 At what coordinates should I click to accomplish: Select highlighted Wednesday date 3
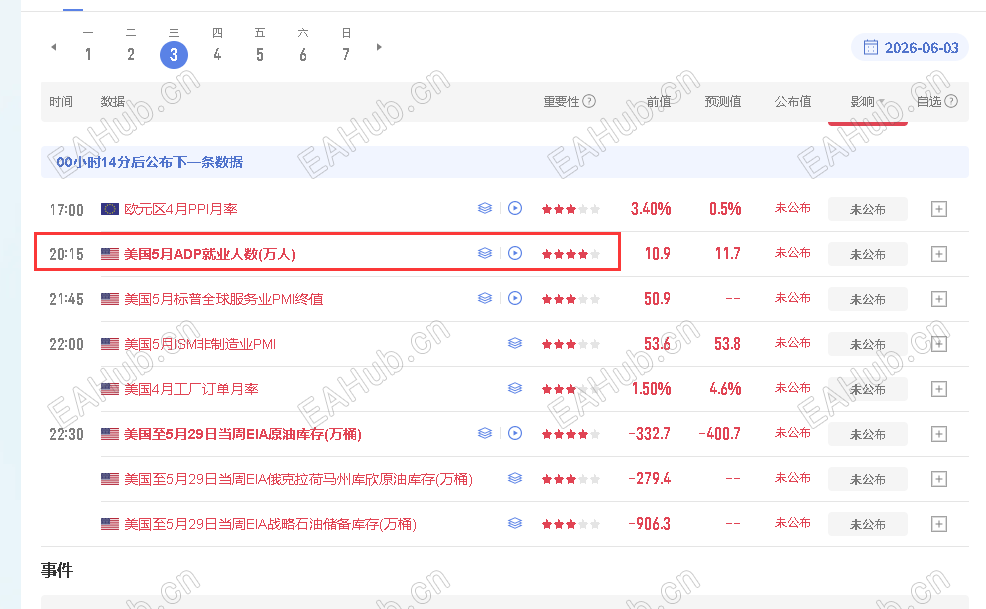coord(174,55)
